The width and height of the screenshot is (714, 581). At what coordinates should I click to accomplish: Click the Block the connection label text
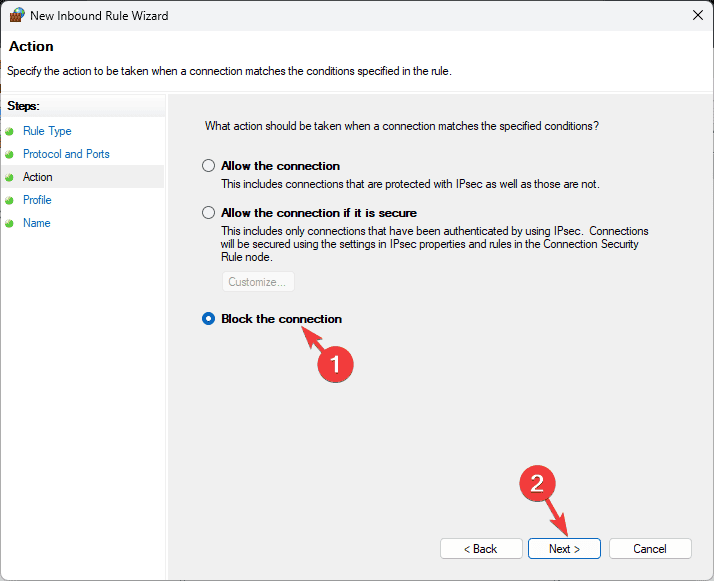pos(281,319)
